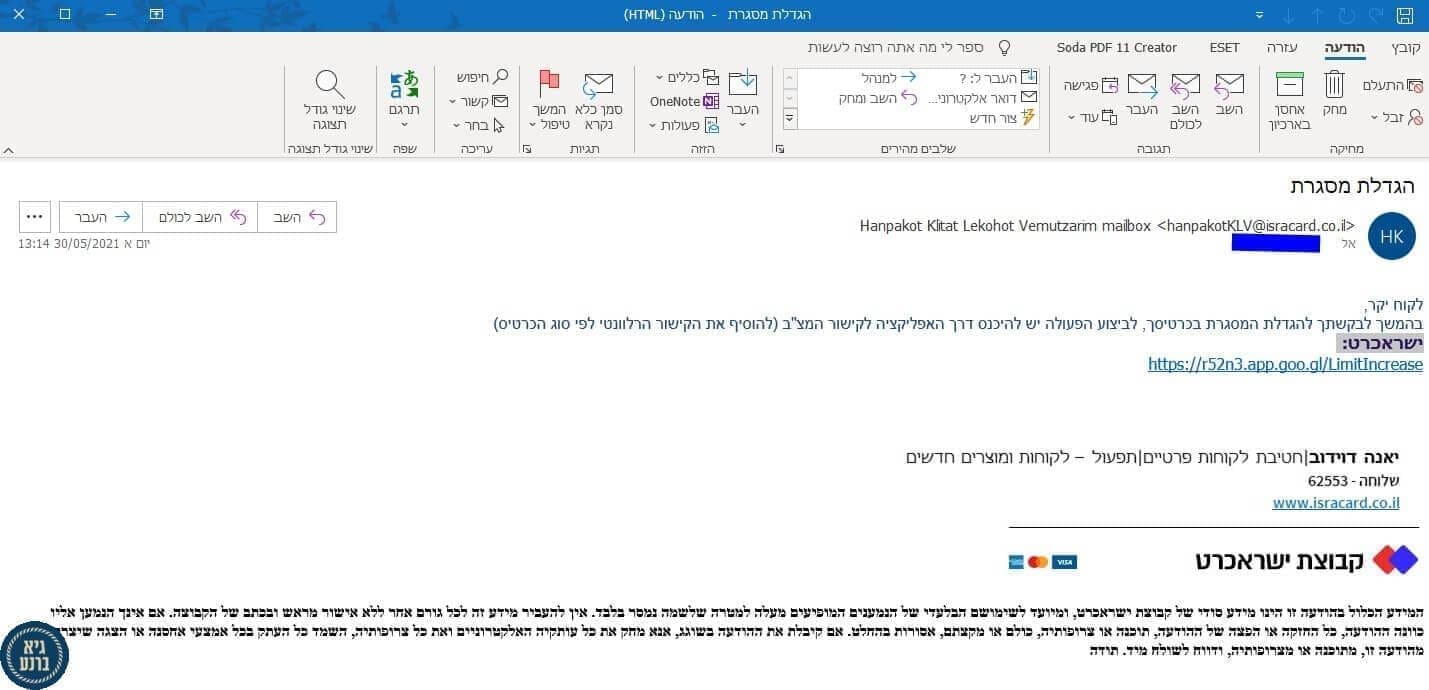Screen dimensions: 1429x690
Task: Click the Meeting (פגישה) reply icon
Action: 1091,86
